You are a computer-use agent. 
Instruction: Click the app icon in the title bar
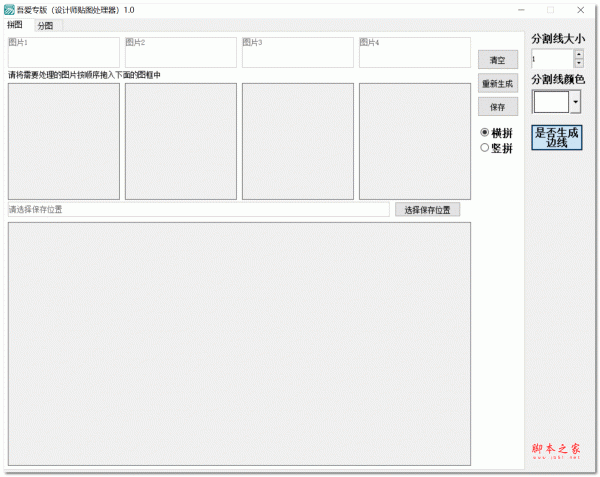[x=9, y=10]
